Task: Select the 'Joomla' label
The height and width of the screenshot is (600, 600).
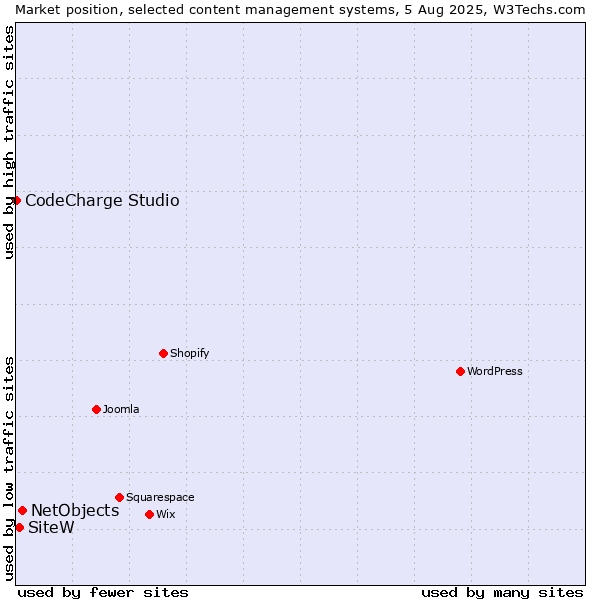Action: (x=121, y=409)
